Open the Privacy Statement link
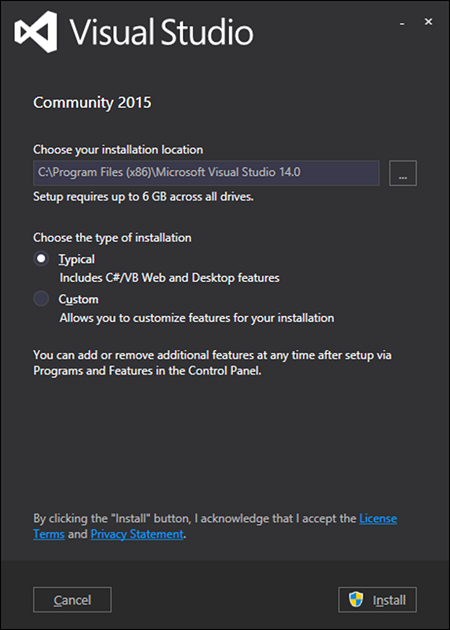The image size is (450, 630). pyautogui.click(x=137, y=534)
